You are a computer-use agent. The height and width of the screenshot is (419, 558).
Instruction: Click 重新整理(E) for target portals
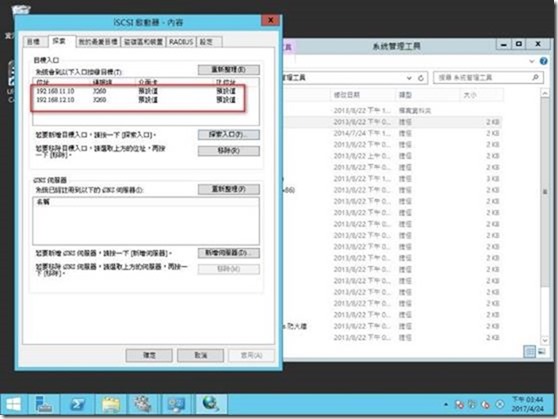(x=228, y=69)
